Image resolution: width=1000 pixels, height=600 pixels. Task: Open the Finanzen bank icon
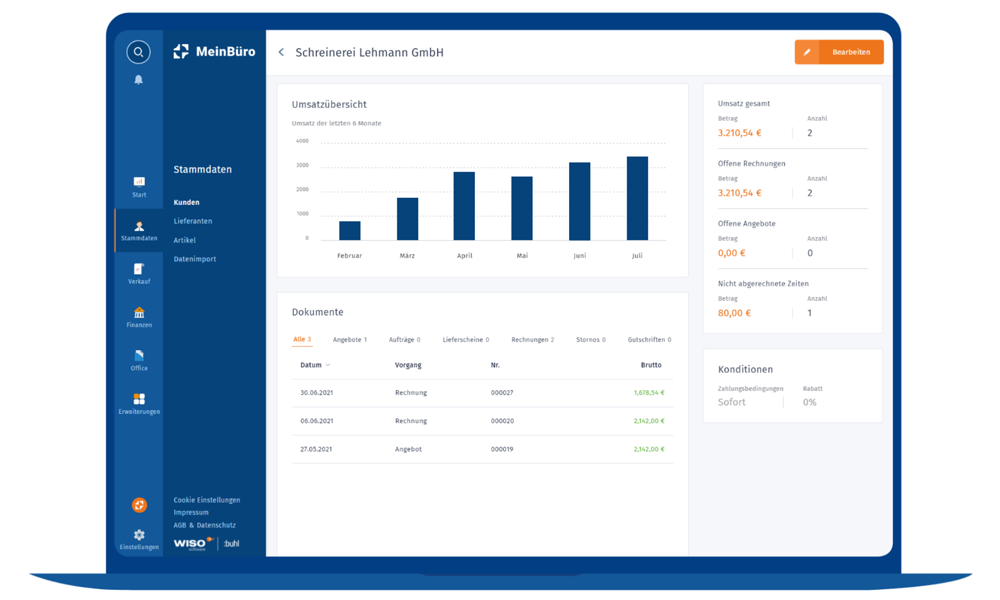click(x=139, y=312)
